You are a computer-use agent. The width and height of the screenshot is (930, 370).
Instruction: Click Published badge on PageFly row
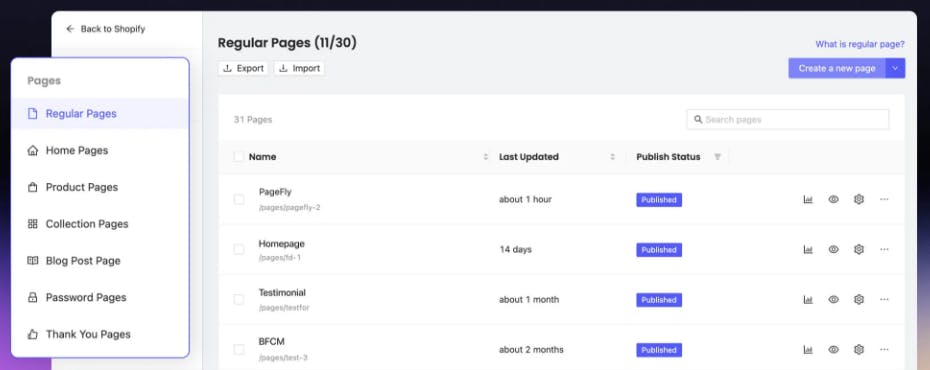pyautogui.click(x=659, y=200)
